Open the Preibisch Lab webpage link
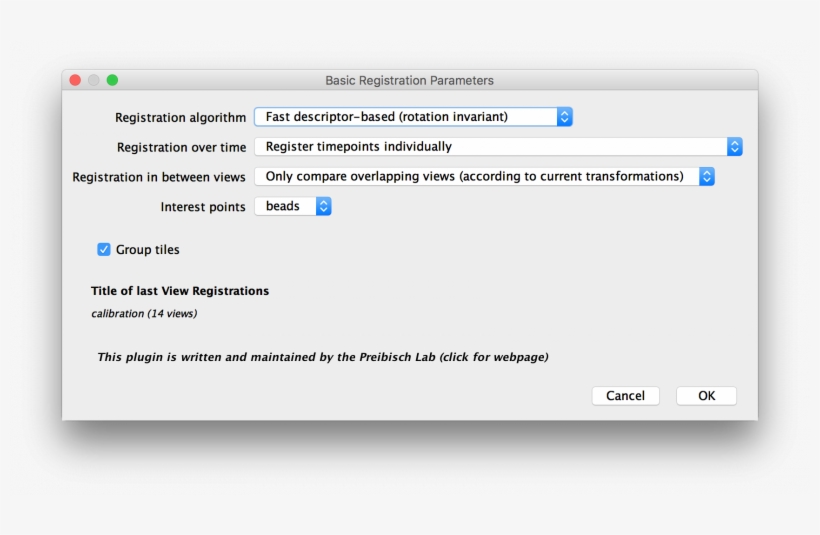This screenshot has width=820, height=535. pos(322,357)
